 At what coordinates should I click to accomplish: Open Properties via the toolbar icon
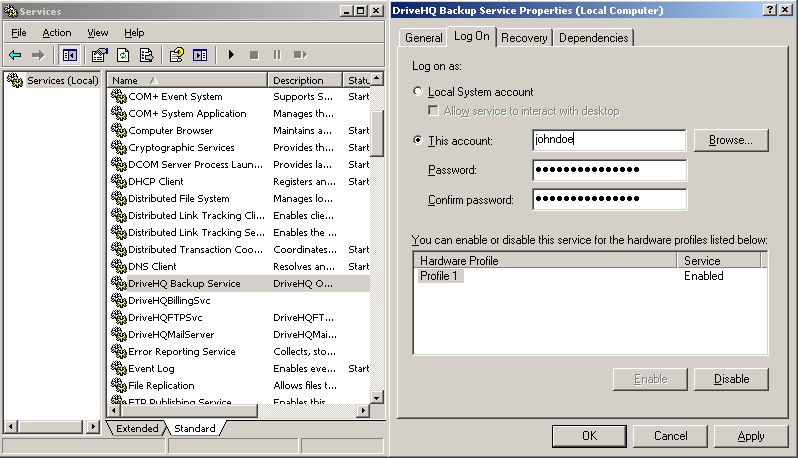[x=100, y=55]
